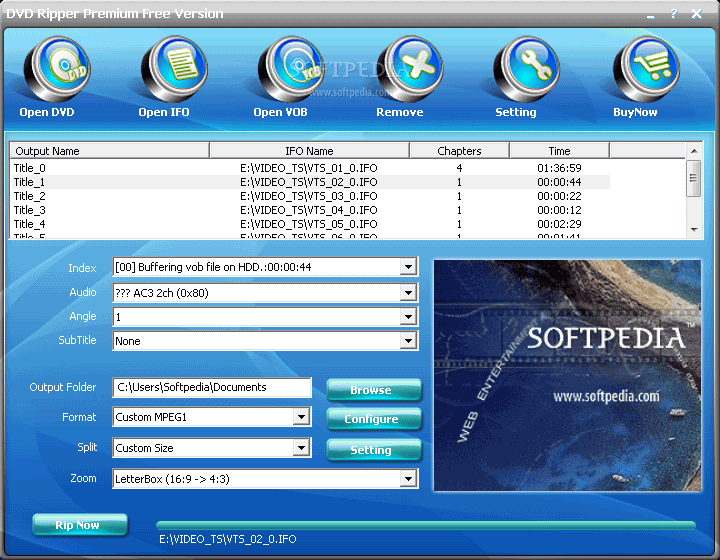Click the Setting button beside Split
Viewport: 720px width, 560px height.
coord(374,450)
